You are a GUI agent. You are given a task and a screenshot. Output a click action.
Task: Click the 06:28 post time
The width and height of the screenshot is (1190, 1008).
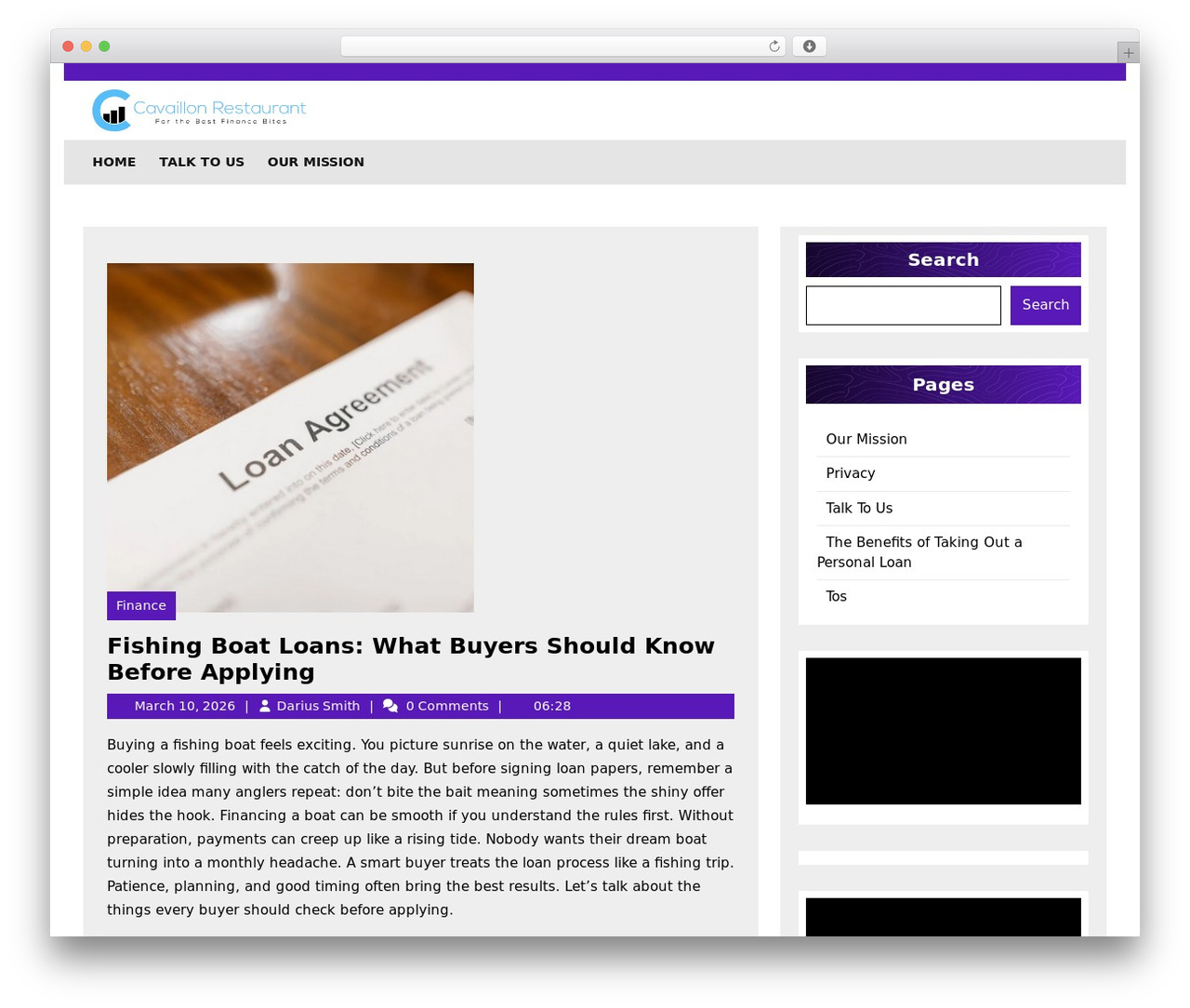(552, 707)
